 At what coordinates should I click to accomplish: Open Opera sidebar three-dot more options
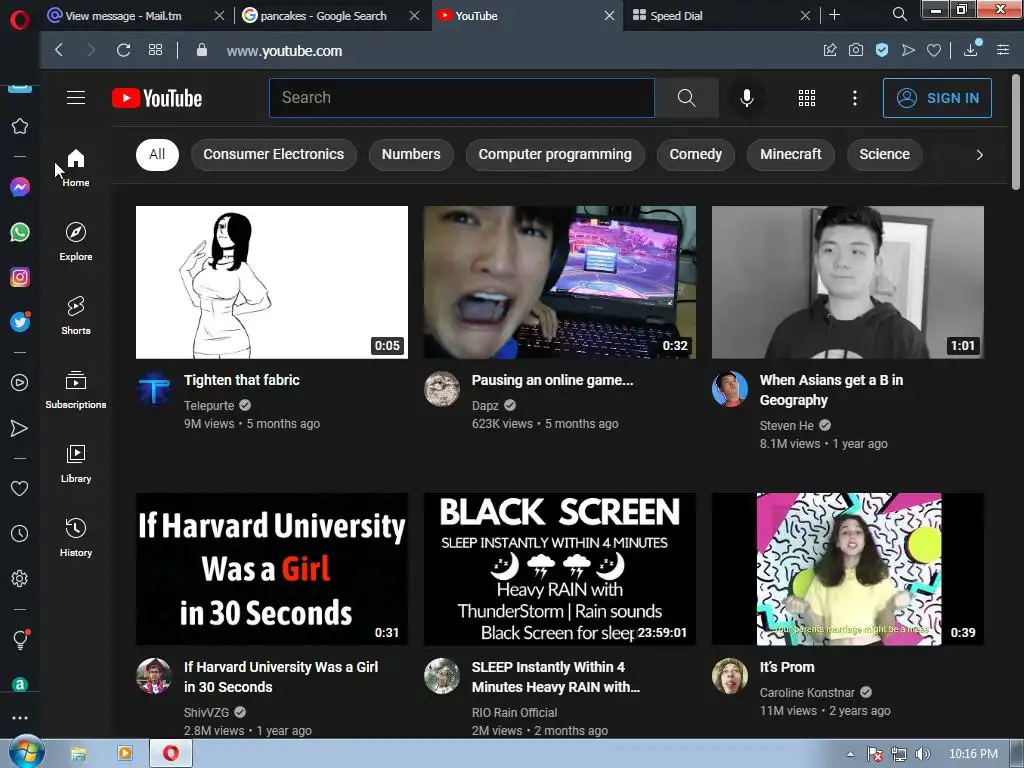point(20,717)
